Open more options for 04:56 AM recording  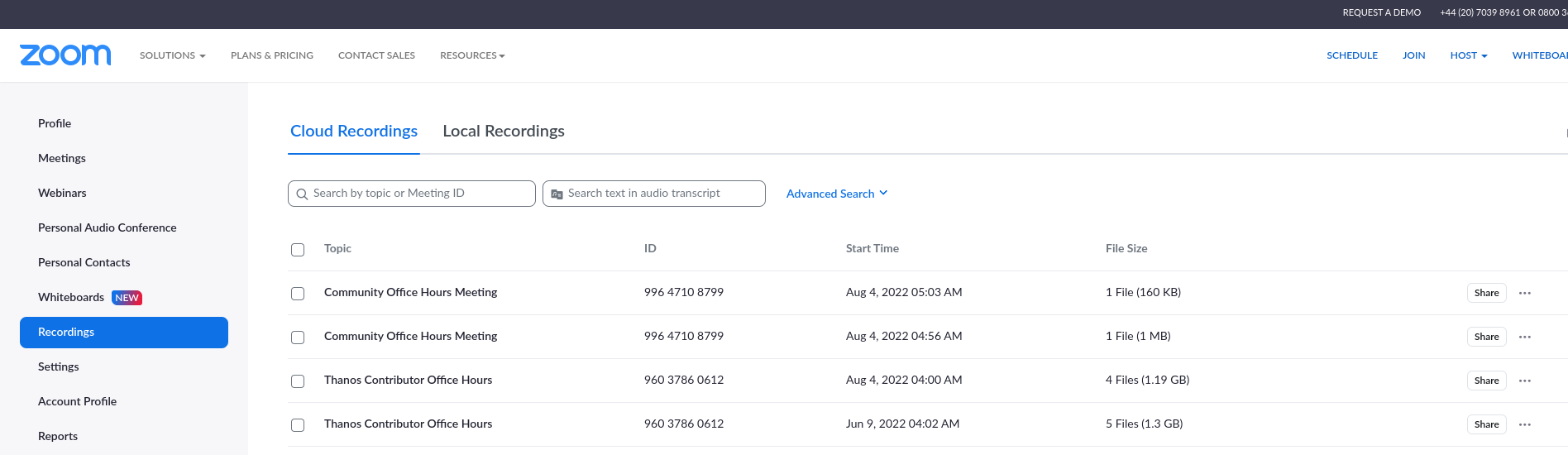tap(1524, 337)
